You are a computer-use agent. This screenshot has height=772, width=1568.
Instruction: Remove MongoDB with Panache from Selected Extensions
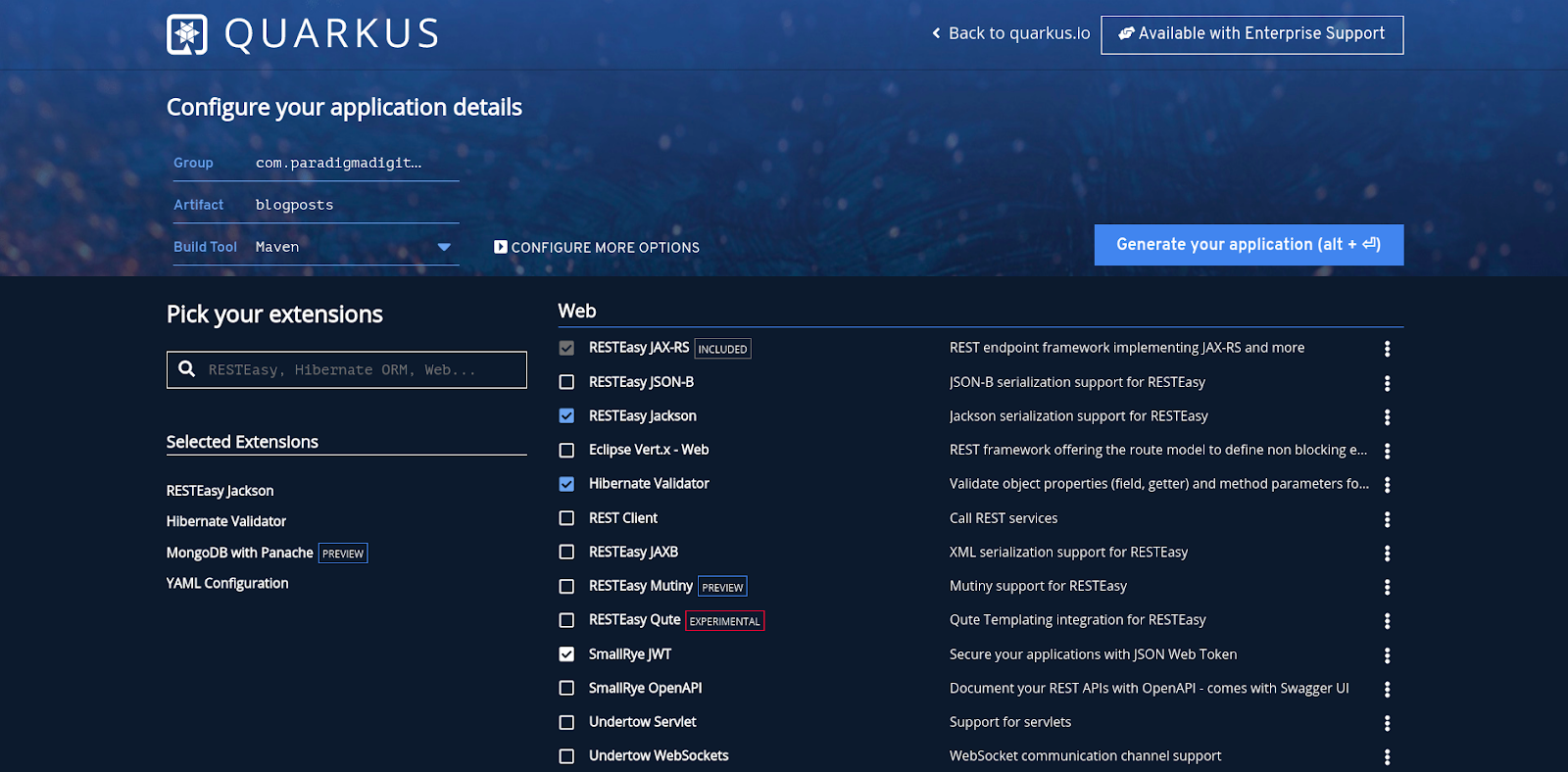[239, 553]
